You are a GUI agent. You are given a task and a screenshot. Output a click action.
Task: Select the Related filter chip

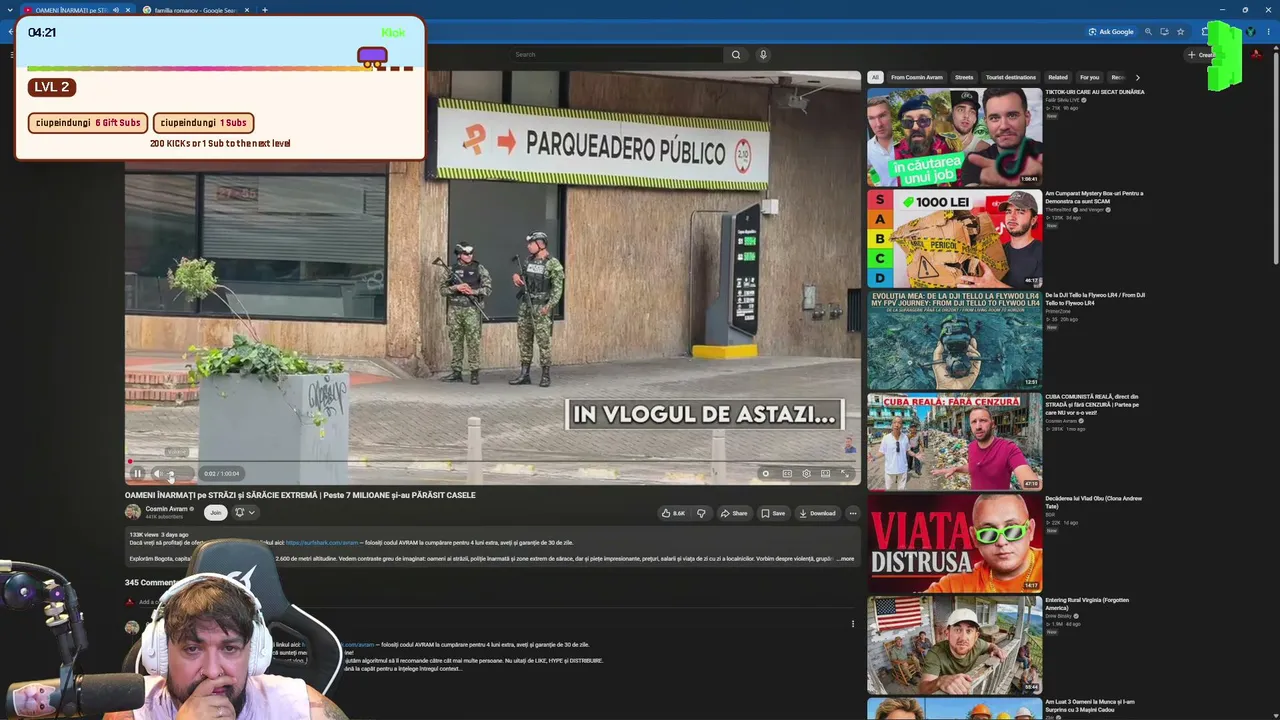tap(1058, 77)
